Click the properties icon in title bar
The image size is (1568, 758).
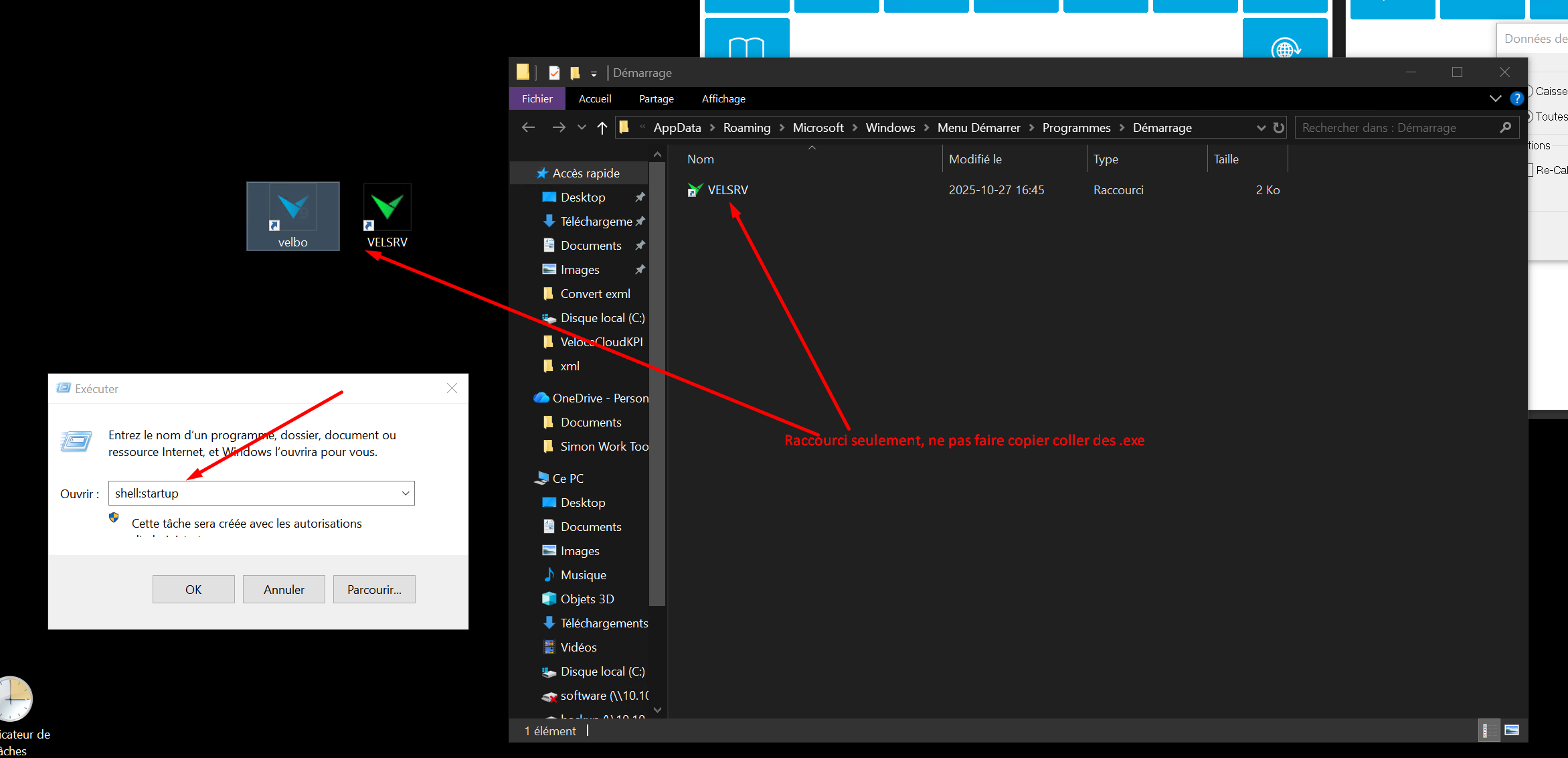554,72
